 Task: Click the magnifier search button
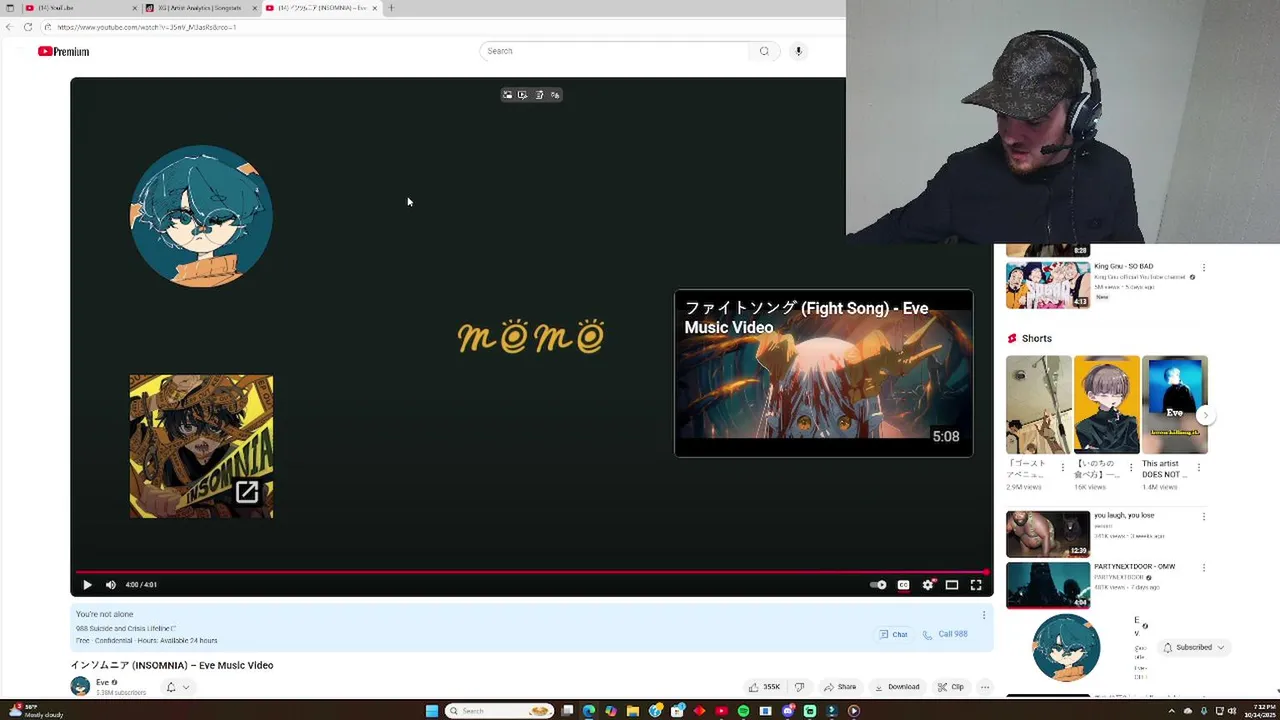[764, 51]
